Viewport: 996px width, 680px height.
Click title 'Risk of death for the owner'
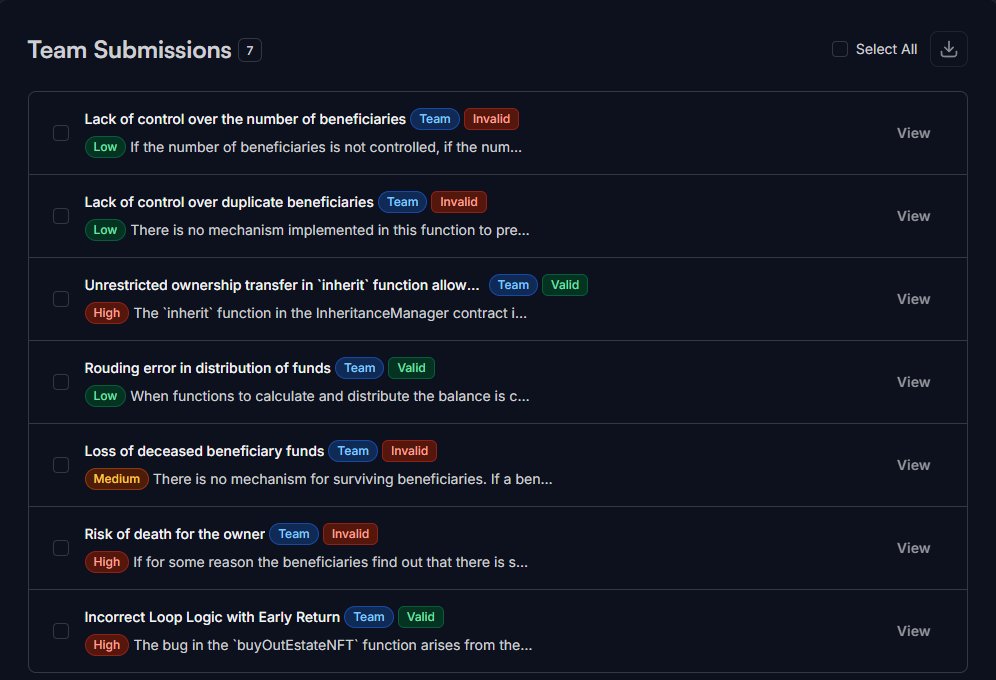point(175,534)
